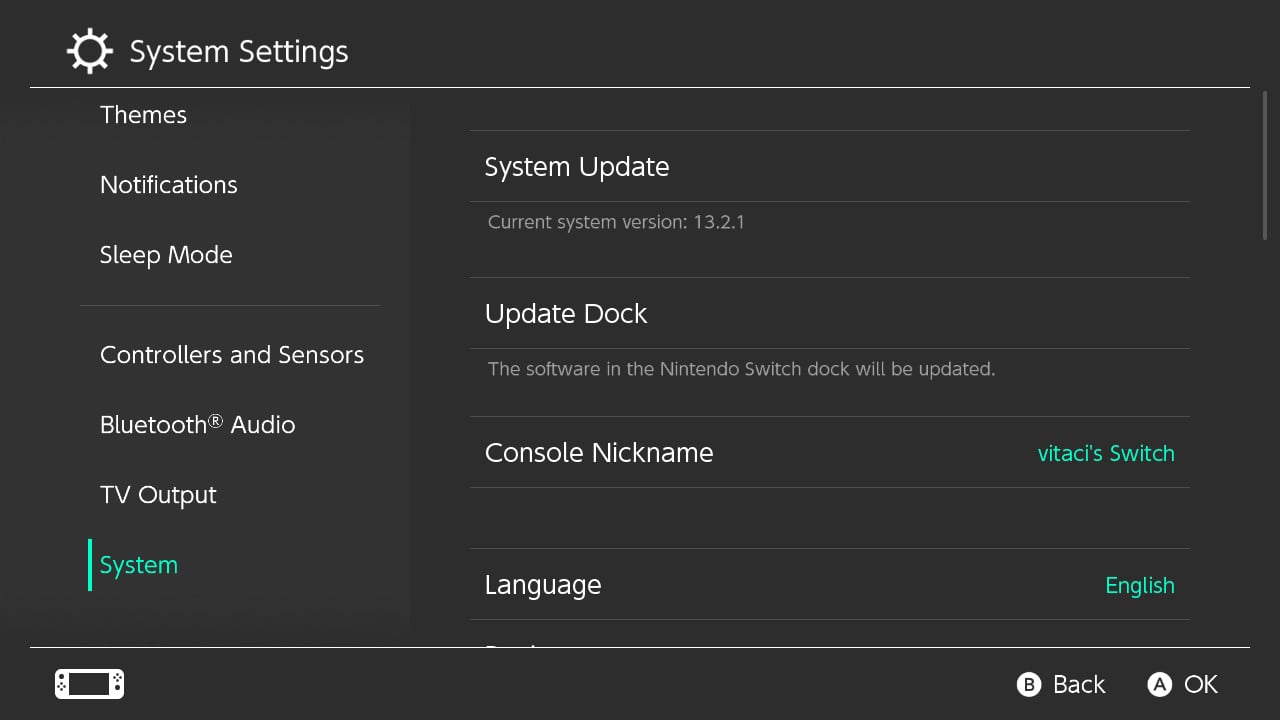Choose Update Dock option
Screen dimensions: 1280x720
[566, 314]
